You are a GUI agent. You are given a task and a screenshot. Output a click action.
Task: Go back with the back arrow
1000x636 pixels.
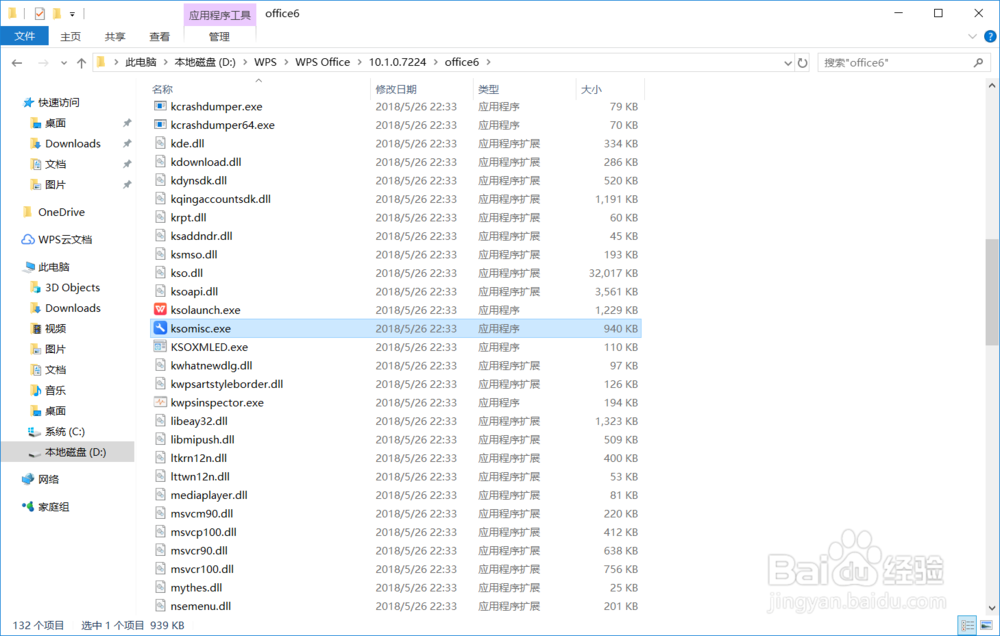[x=17, y=63]
